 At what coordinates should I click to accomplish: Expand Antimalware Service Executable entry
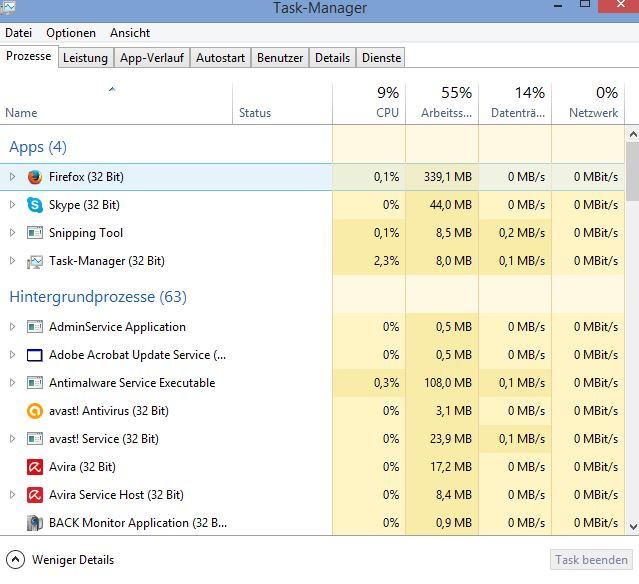[12, 382]
